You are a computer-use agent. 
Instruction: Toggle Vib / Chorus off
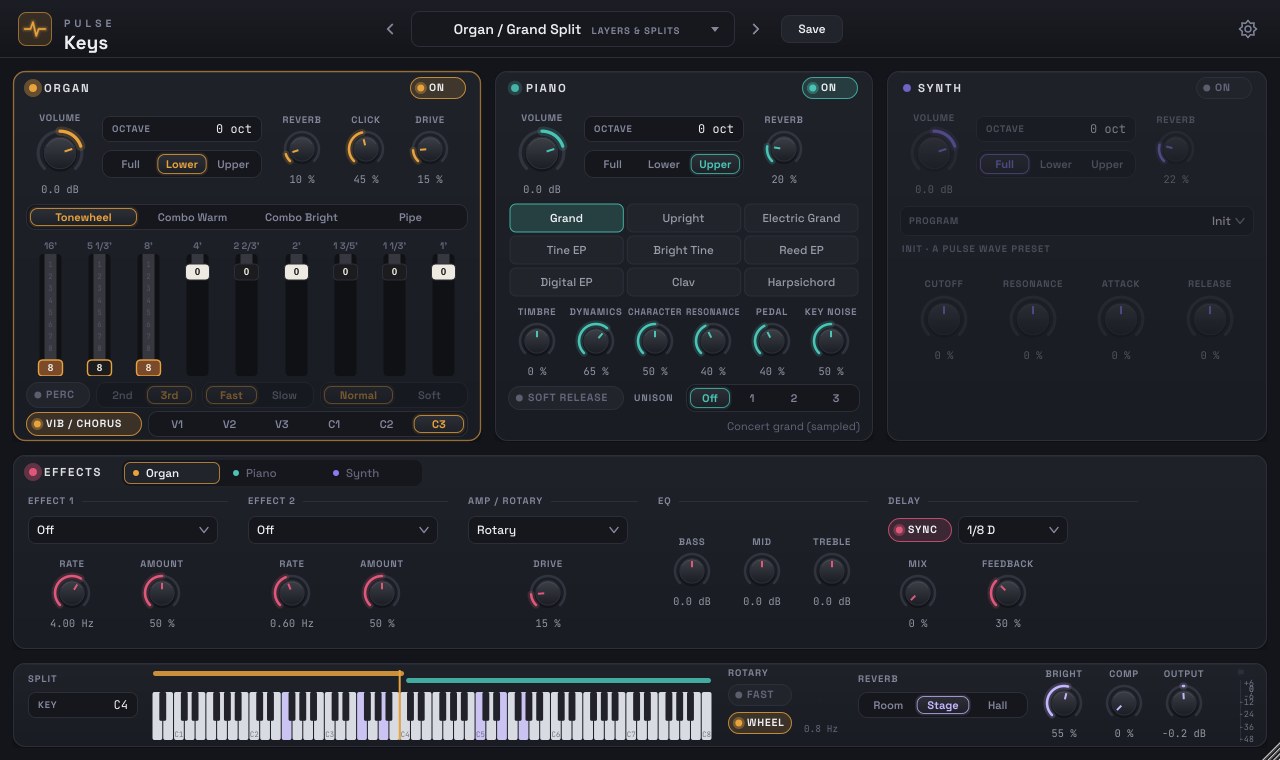[84, 424]
